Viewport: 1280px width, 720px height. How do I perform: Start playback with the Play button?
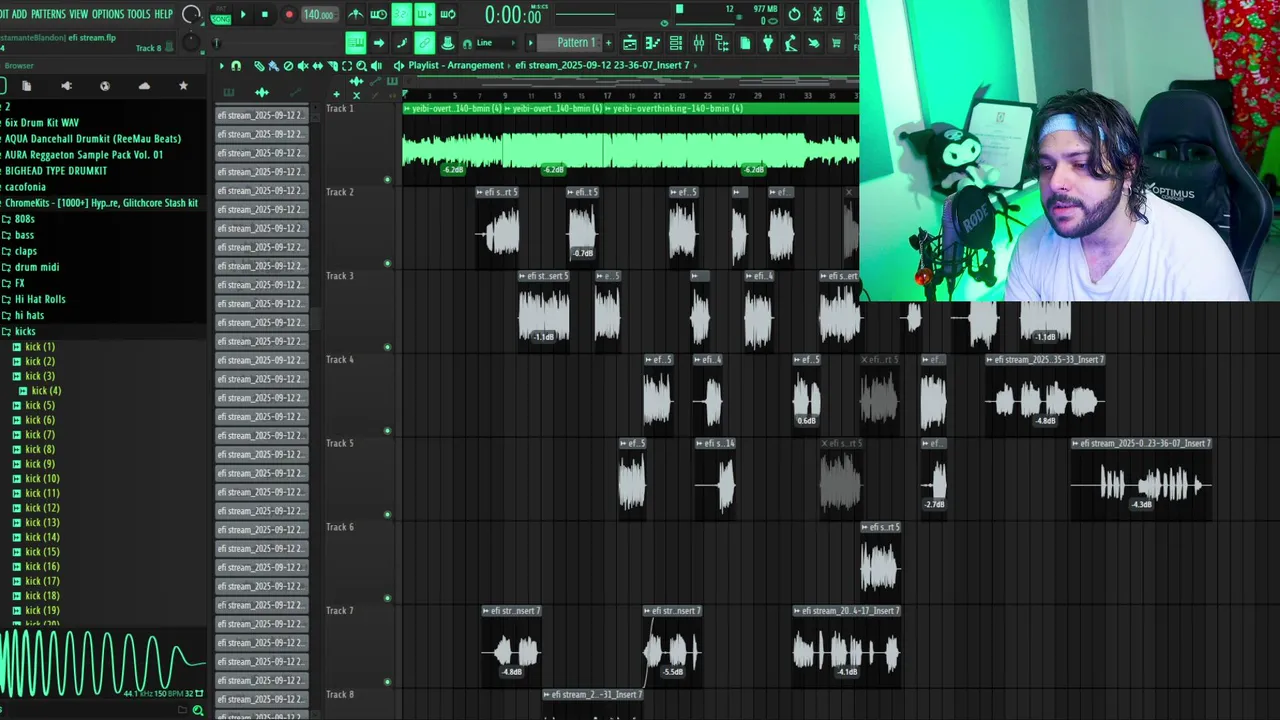pyautogui.click(x=243, y=14)
